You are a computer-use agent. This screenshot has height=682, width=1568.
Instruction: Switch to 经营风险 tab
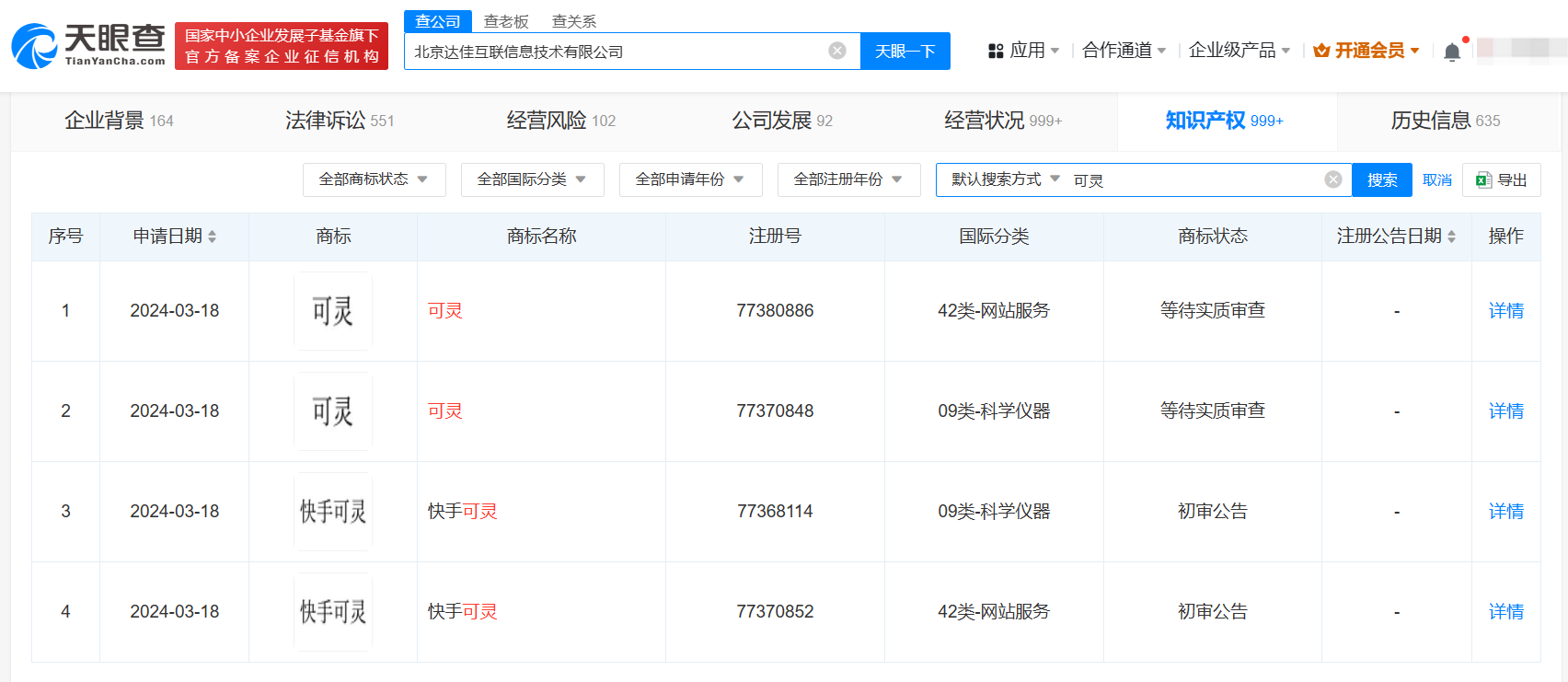[560, 121]
